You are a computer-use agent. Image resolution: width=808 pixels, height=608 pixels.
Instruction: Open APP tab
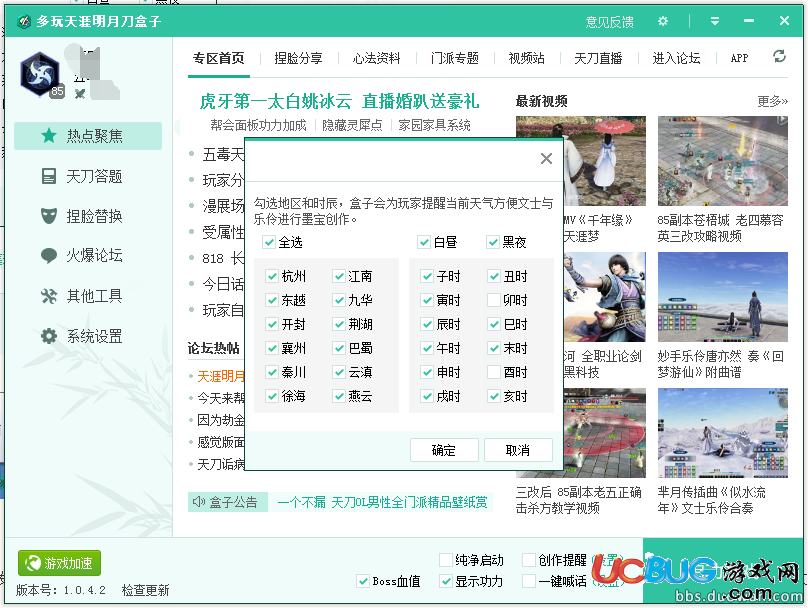(739, 58)
